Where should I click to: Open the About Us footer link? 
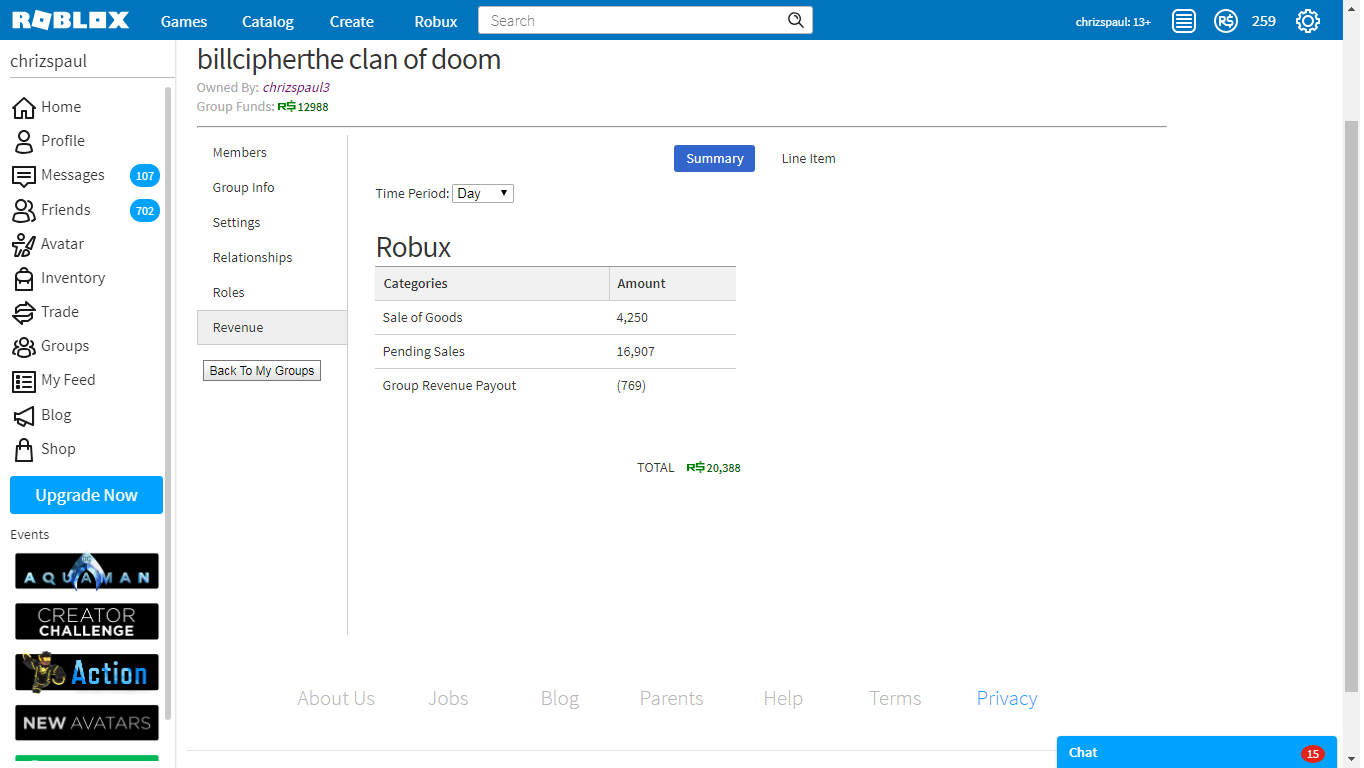tap(336, 699)
